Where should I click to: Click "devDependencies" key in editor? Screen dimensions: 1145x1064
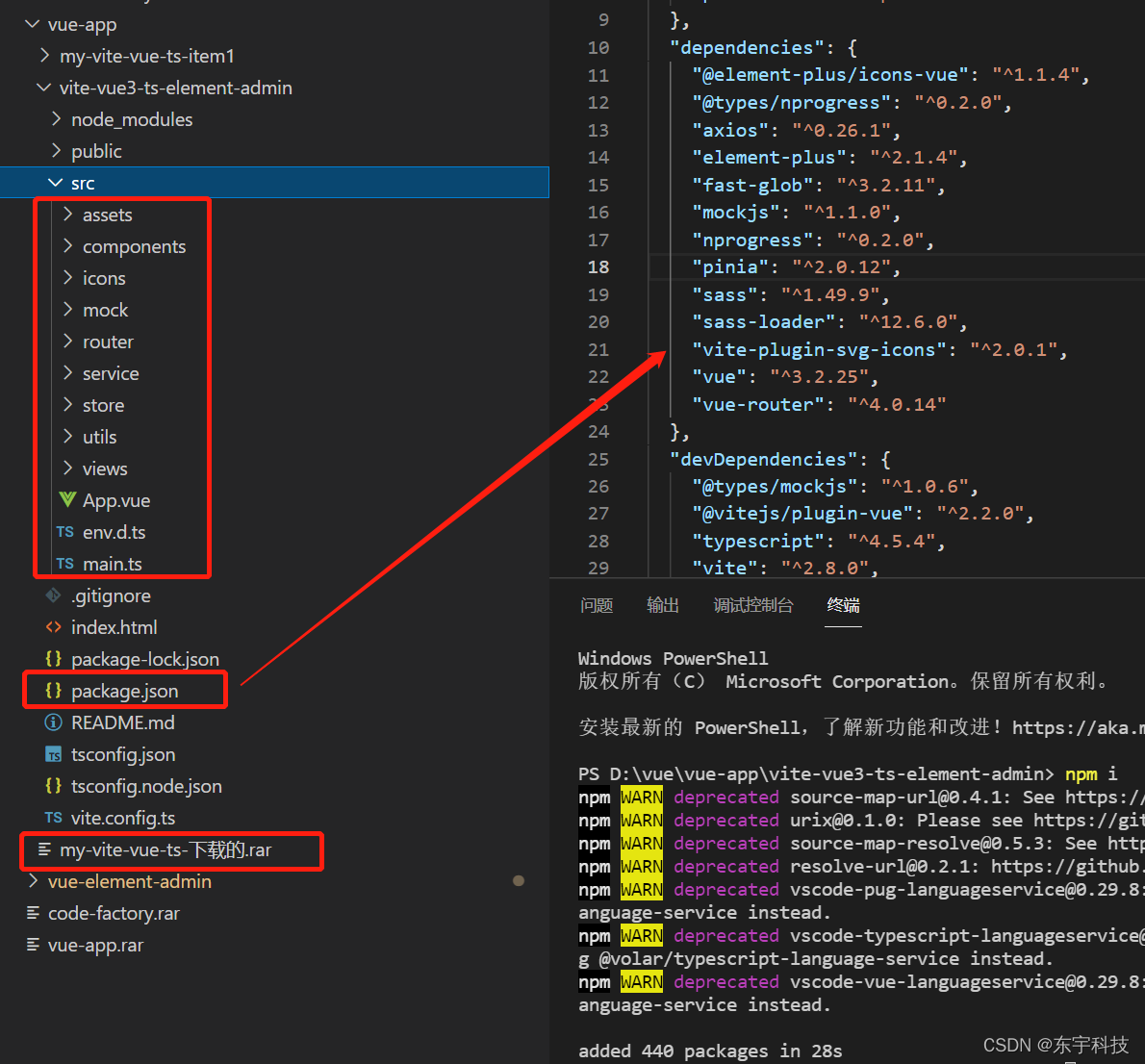pos(763,459)
